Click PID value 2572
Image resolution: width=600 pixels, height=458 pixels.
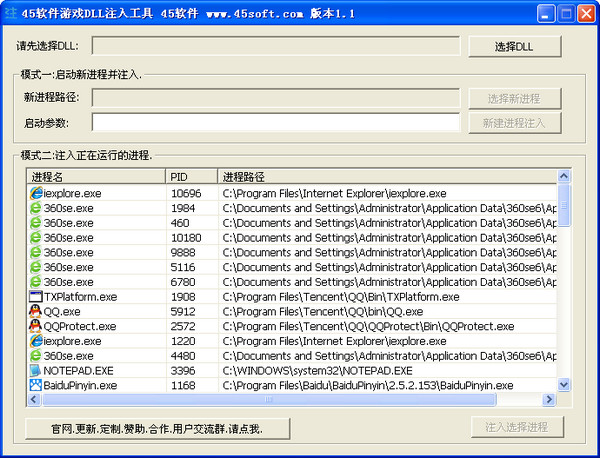pyautogui.click(x=183, y=326)
